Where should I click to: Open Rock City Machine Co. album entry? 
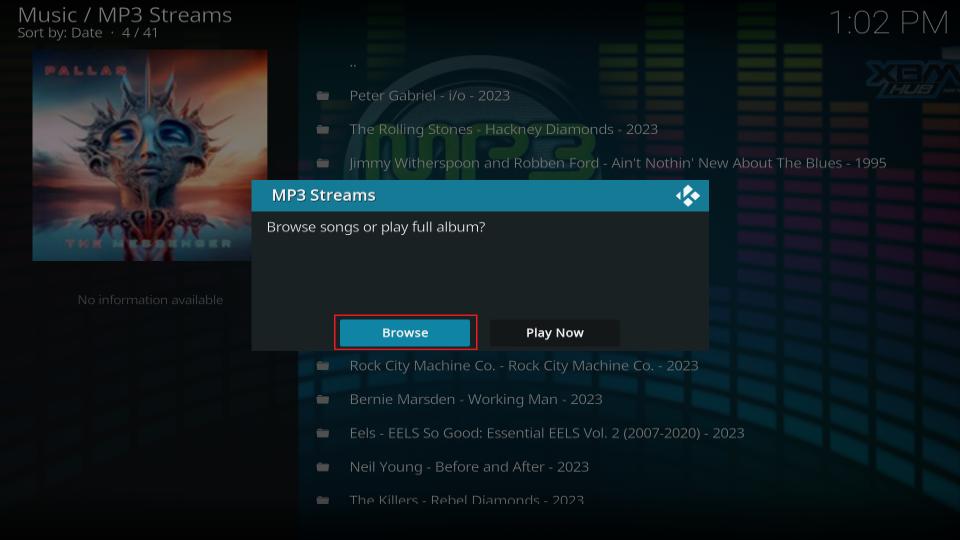(x=523, y=366)
